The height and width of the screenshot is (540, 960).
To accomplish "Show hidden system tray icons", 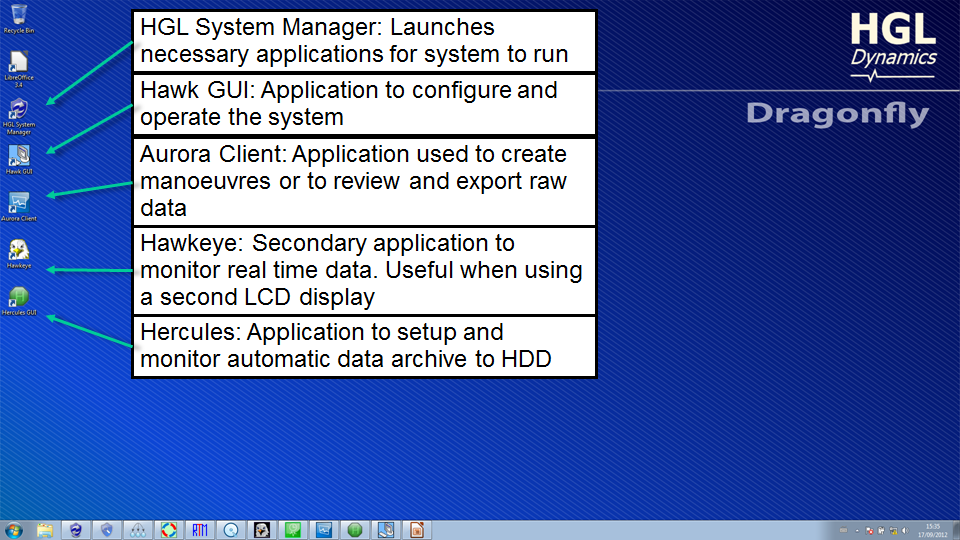I will click(857, 531).
